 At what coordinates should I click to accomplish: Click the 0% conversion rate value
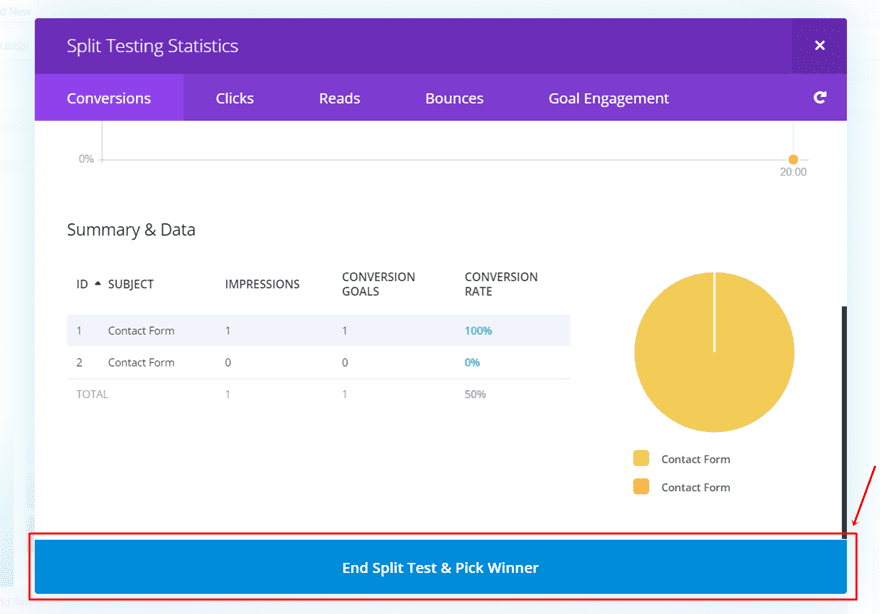pyautogui.click(x=473, y=363)
